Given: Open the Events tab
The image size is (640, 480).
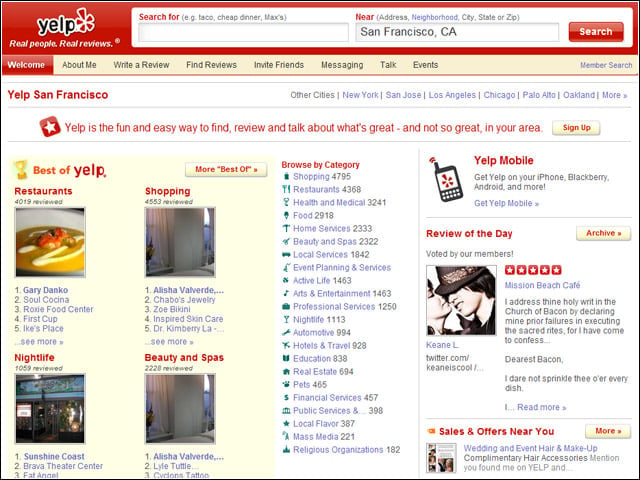Looking at the screenshot, I should pyautogui.click(x=425, y=65).
